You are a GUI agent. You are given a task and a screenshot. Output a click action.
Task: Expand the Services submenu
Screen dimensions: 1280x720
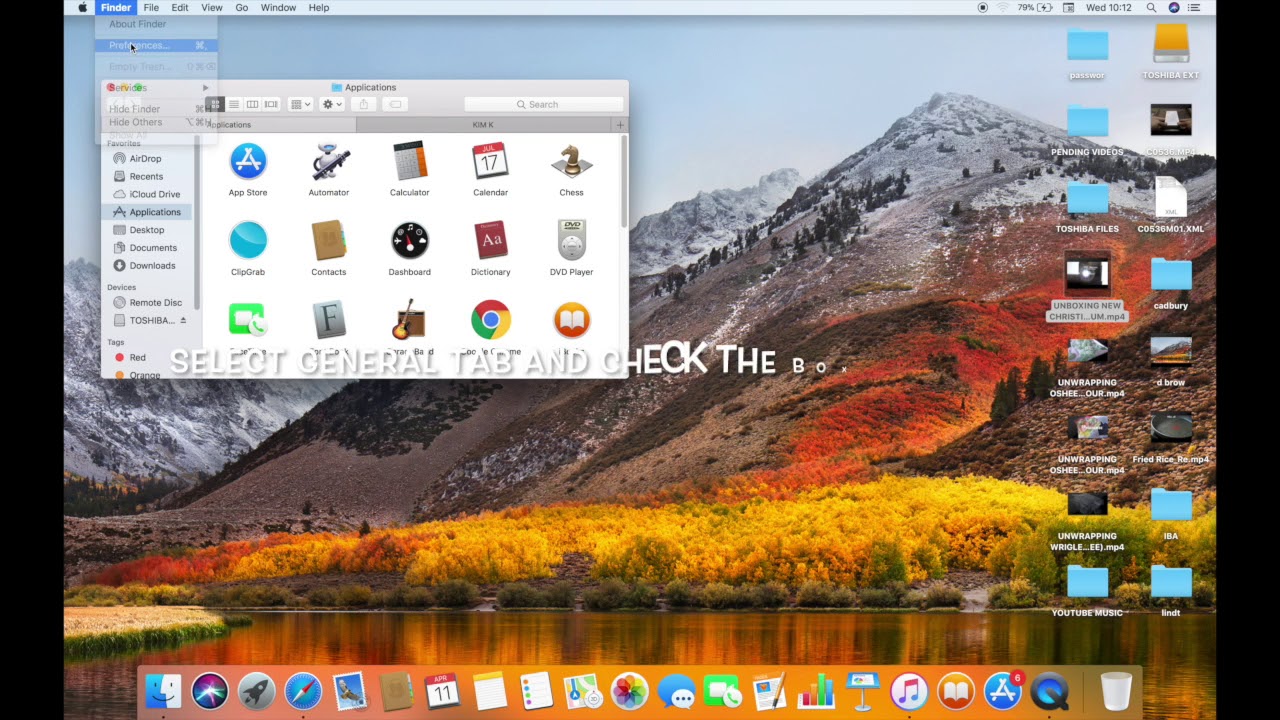[126, 87]
